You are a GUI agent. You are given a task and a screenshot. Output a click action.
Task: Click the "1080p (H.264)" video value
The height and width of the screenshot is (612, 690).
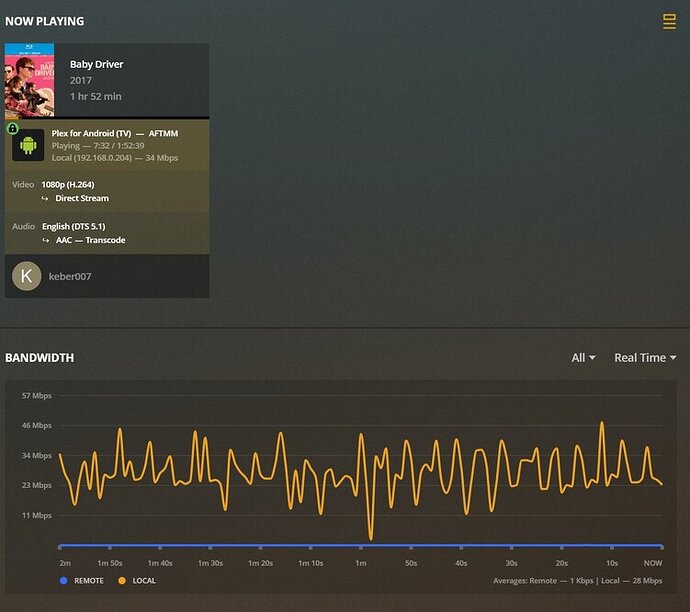68,185
